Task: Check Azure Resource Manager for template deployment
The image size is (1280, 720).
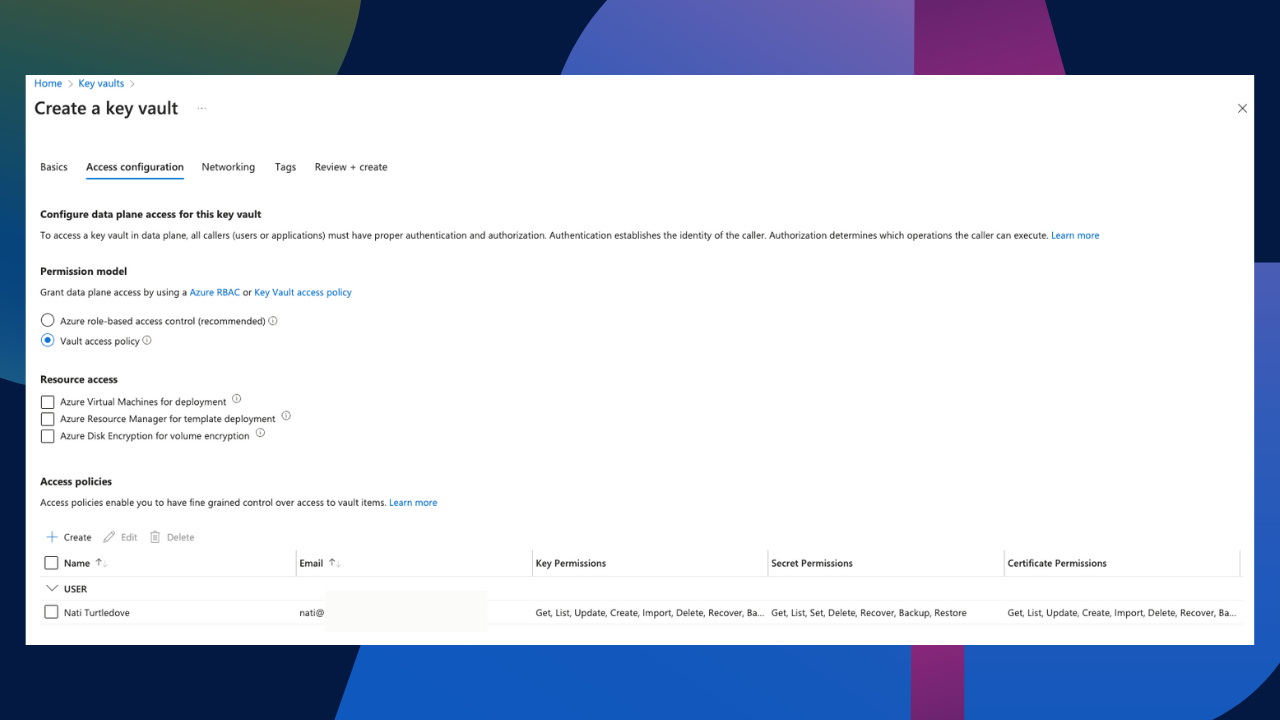Action: pos(47,419)
